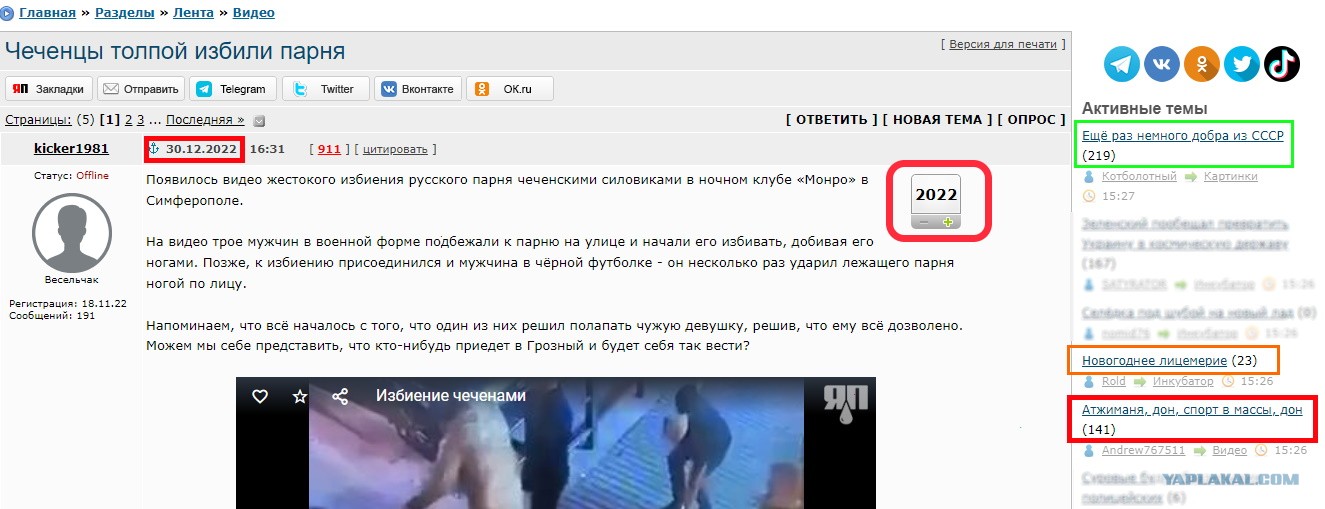
Task: Open the round black TikTok icon
Action: pyautogui.click(x=1282, y=64)
